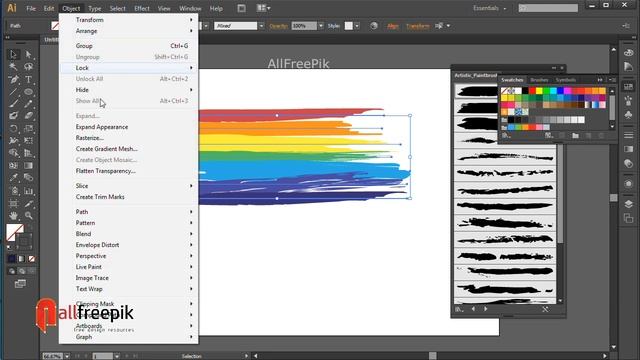The height and width of the screenshot is (360, 640).
Task: Open the Effect menu in menu bar
Action: [142, 8]
